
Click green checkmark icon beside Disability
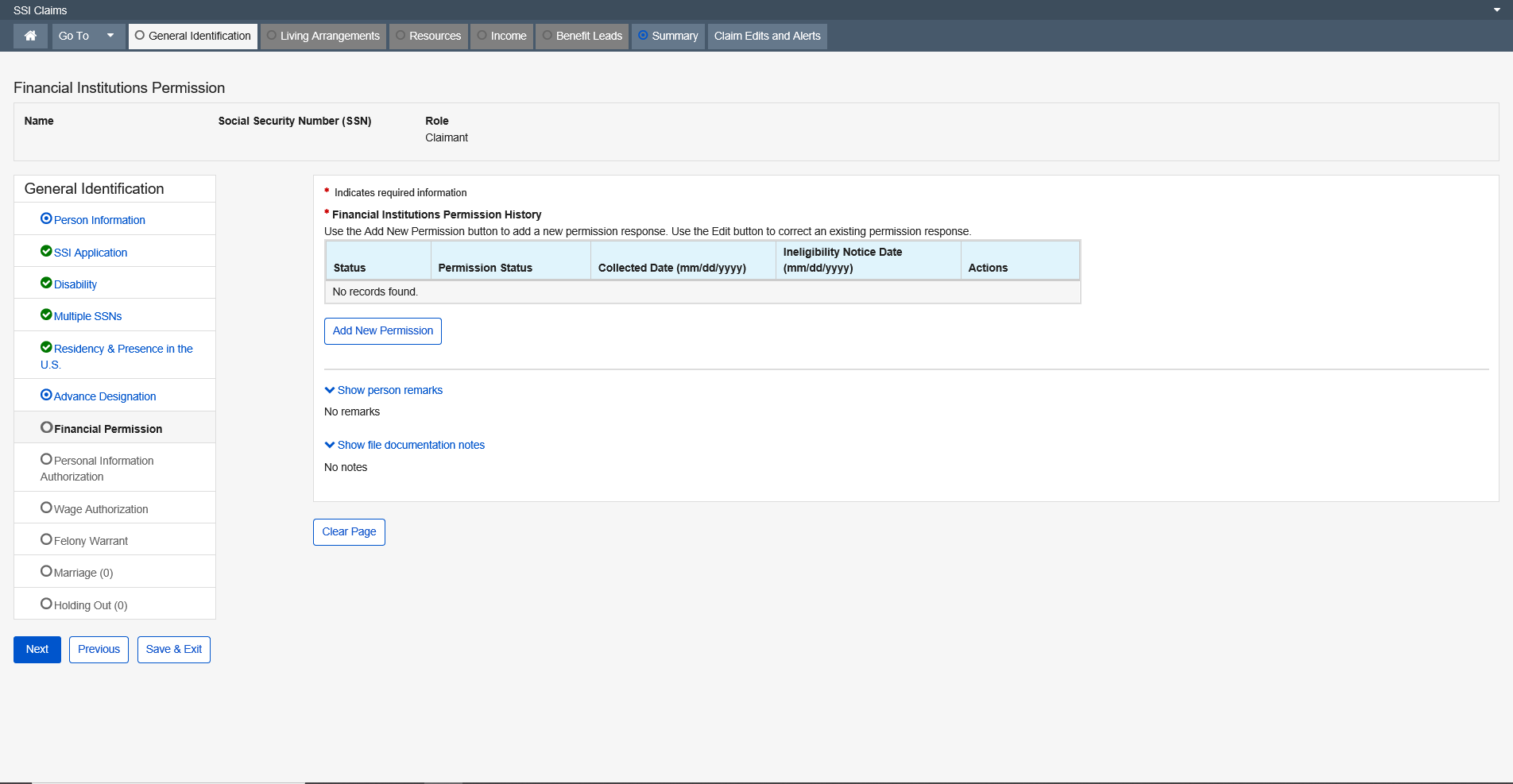pos(46,283)
